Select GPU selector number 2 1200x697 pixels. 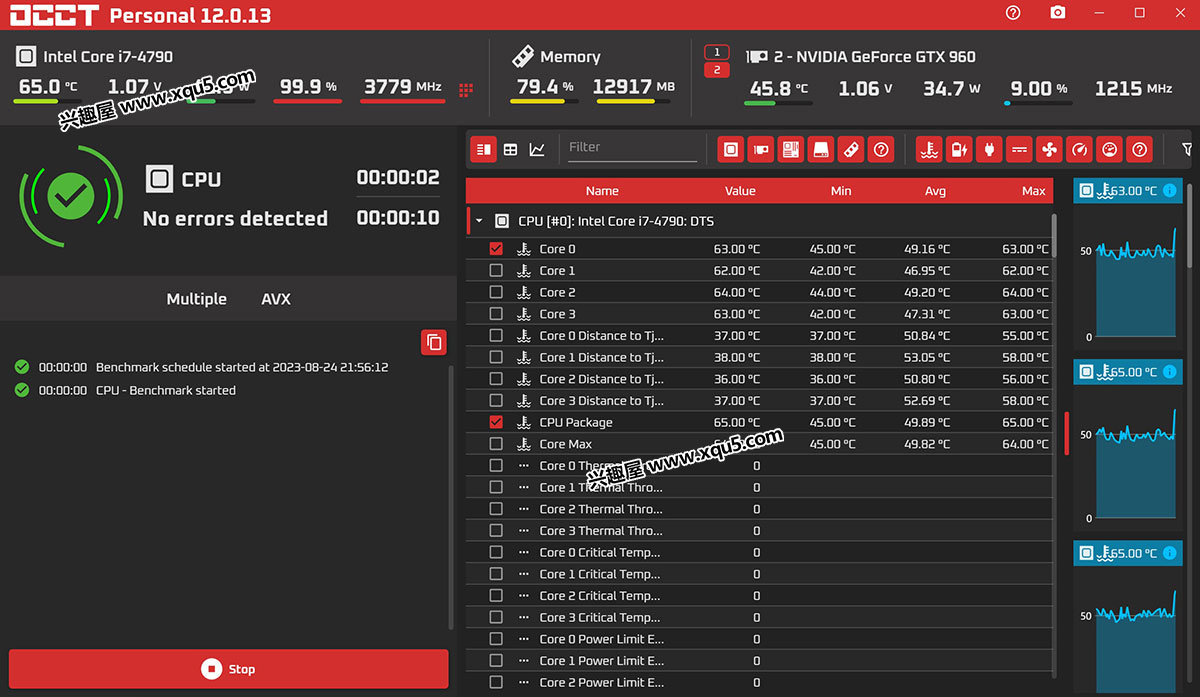point(716,70)
